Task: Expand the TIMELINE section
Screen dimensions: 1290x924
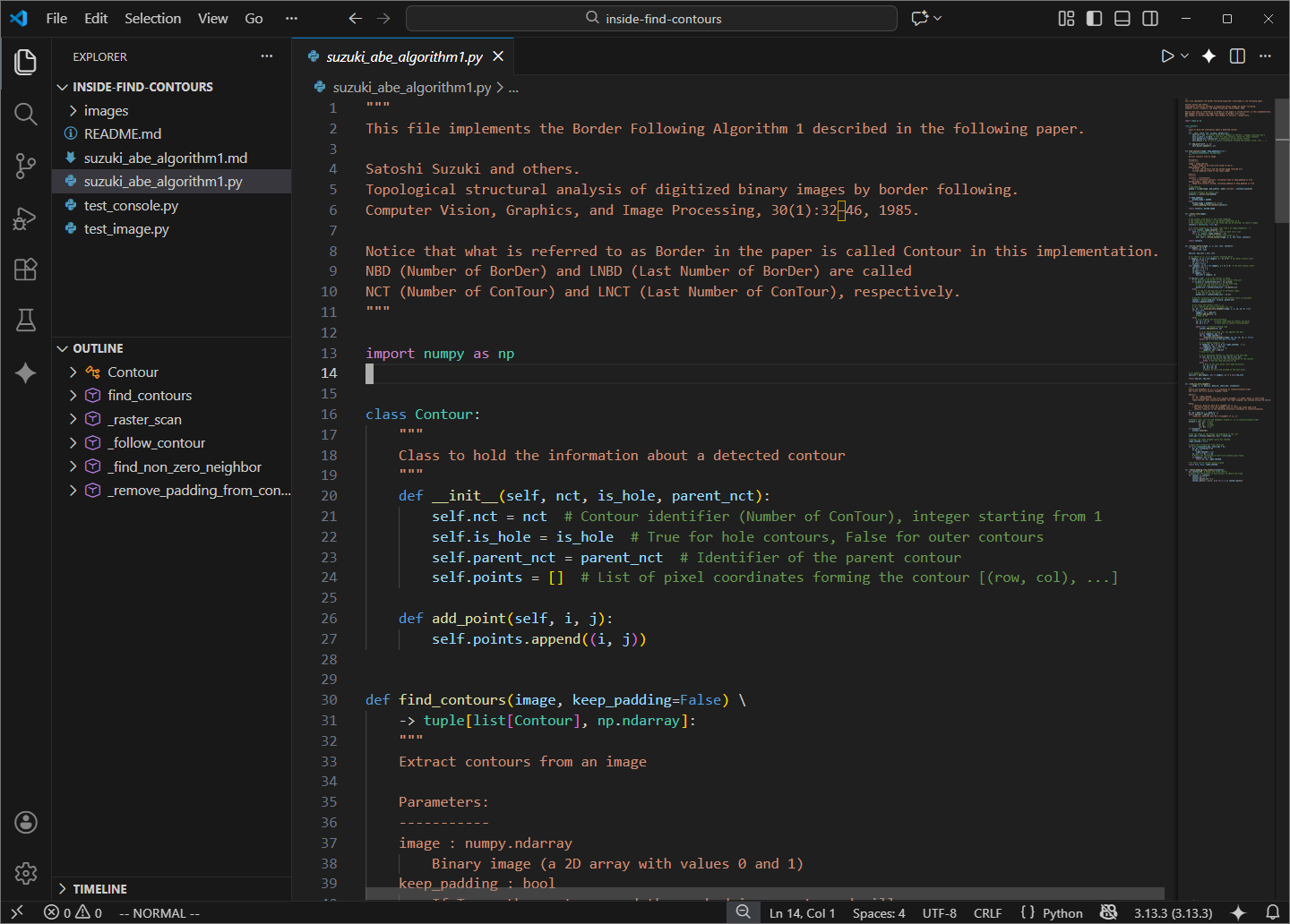Action: (x=99, y=889)
